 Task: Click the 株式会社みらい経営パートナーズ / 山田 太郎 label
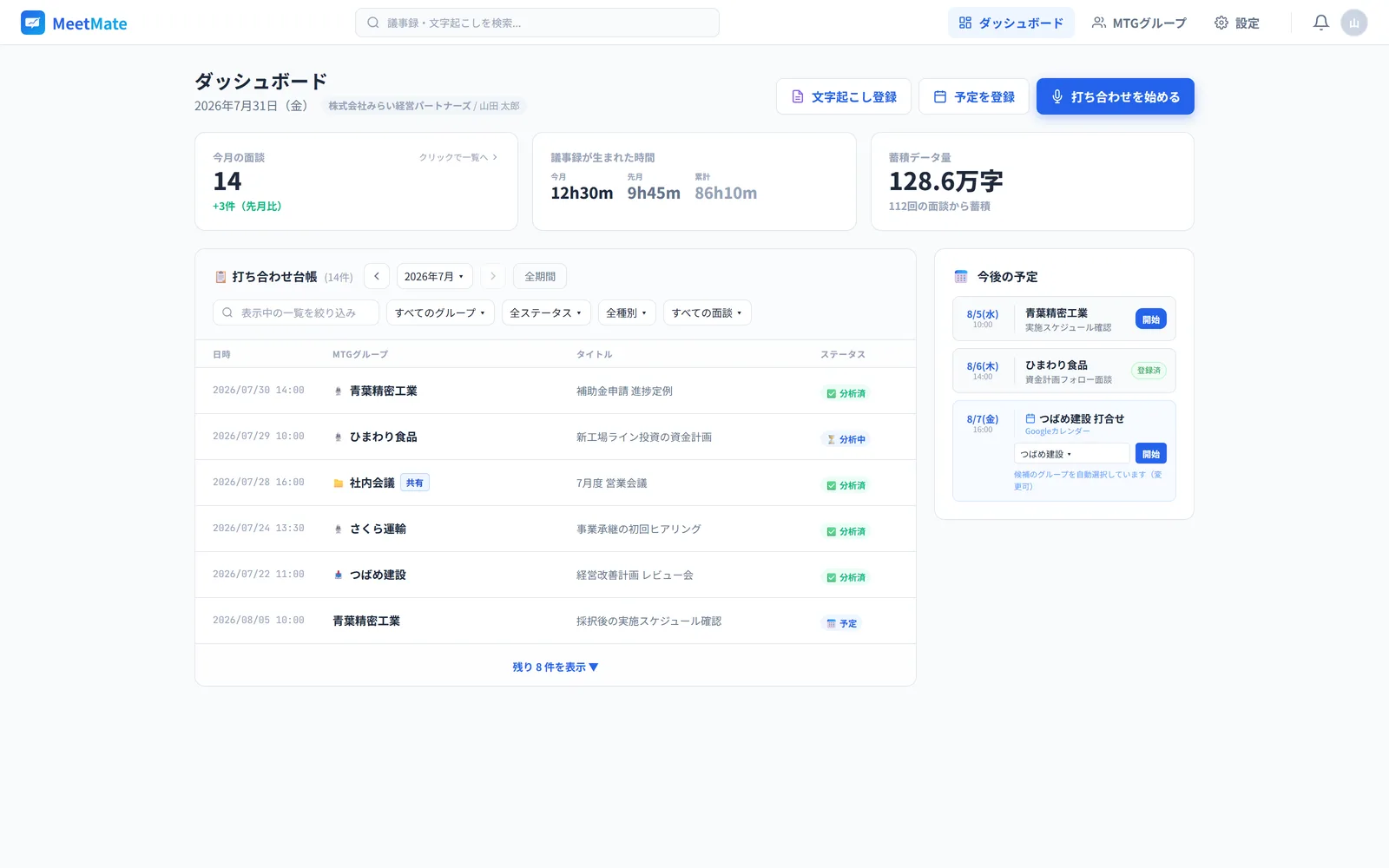point(424,106)
